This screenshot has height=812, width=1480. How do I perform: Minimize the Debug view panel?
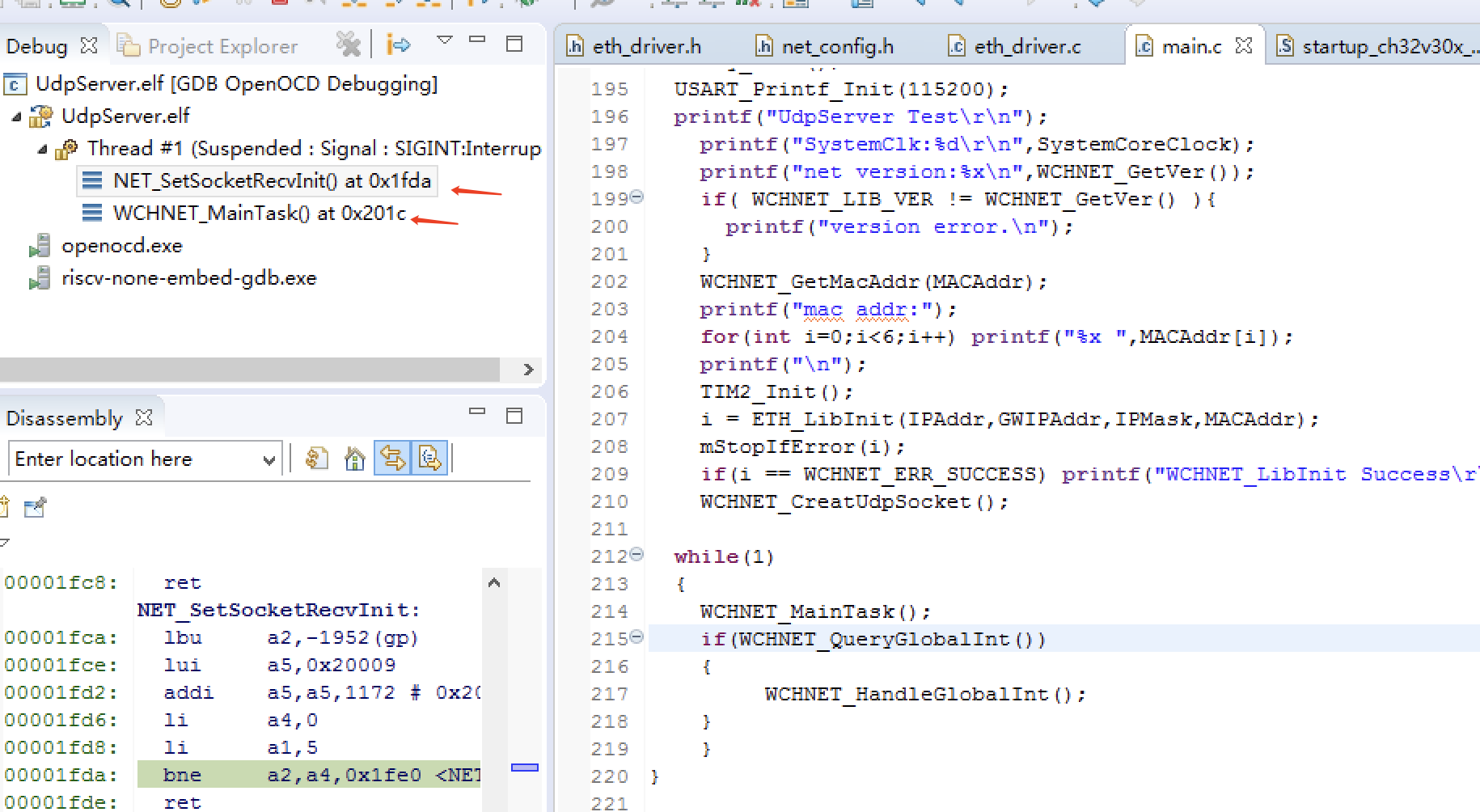(477, 40)
